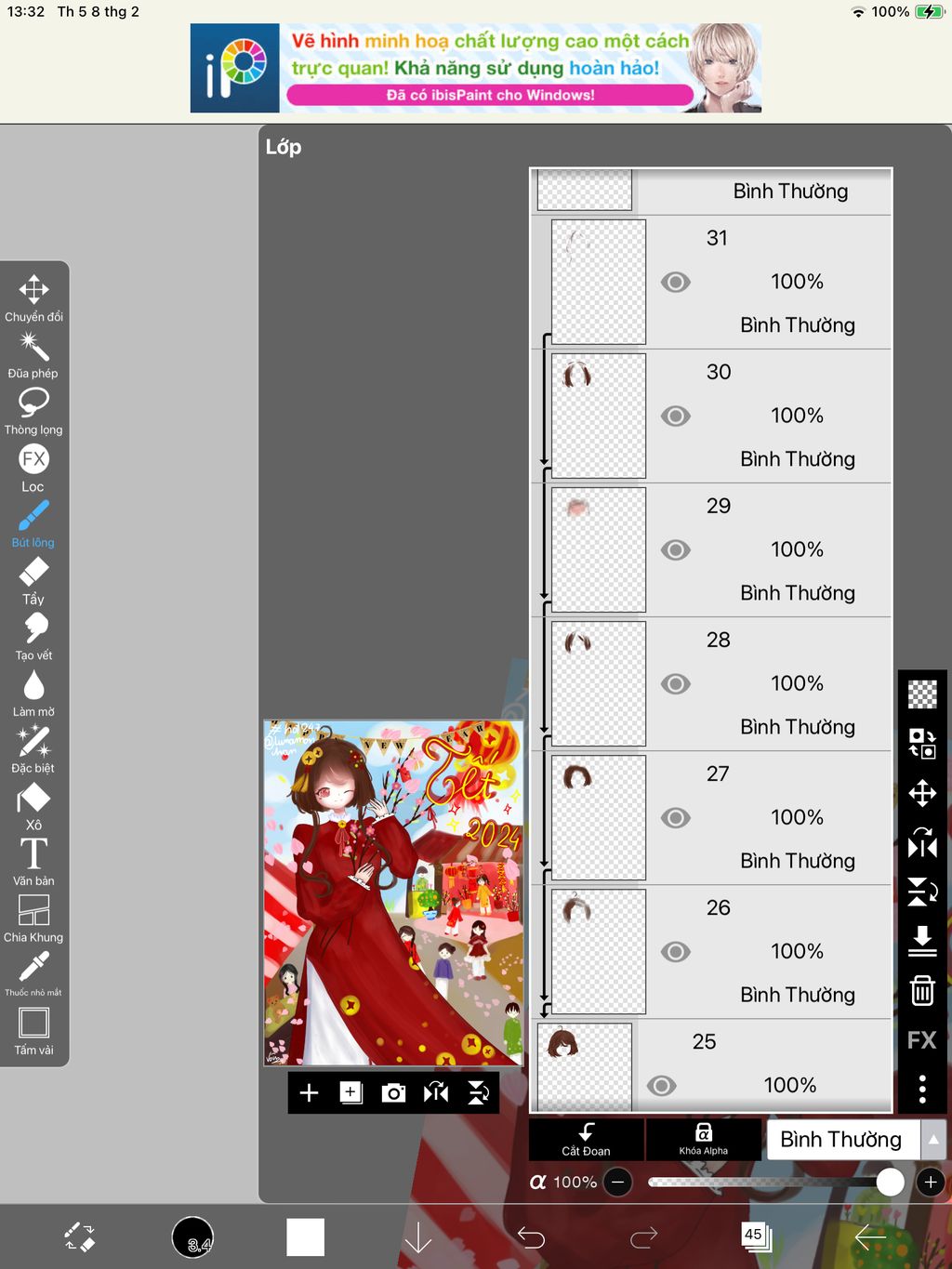Toggle visibility of layer 26
The width and height of the screenshot is (952, 1269).
click(x=676, y=951)
